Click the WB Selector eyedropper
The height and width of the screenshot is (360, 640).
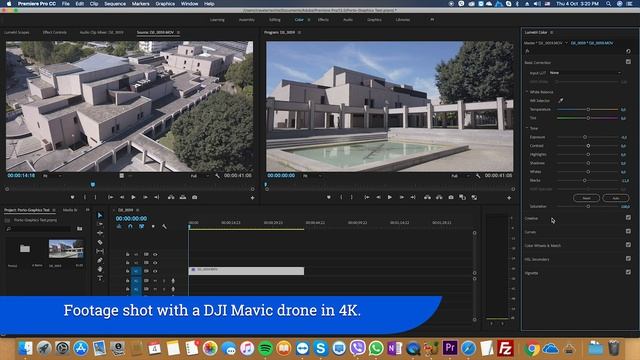pyautogui.click(x=561, y=100)
